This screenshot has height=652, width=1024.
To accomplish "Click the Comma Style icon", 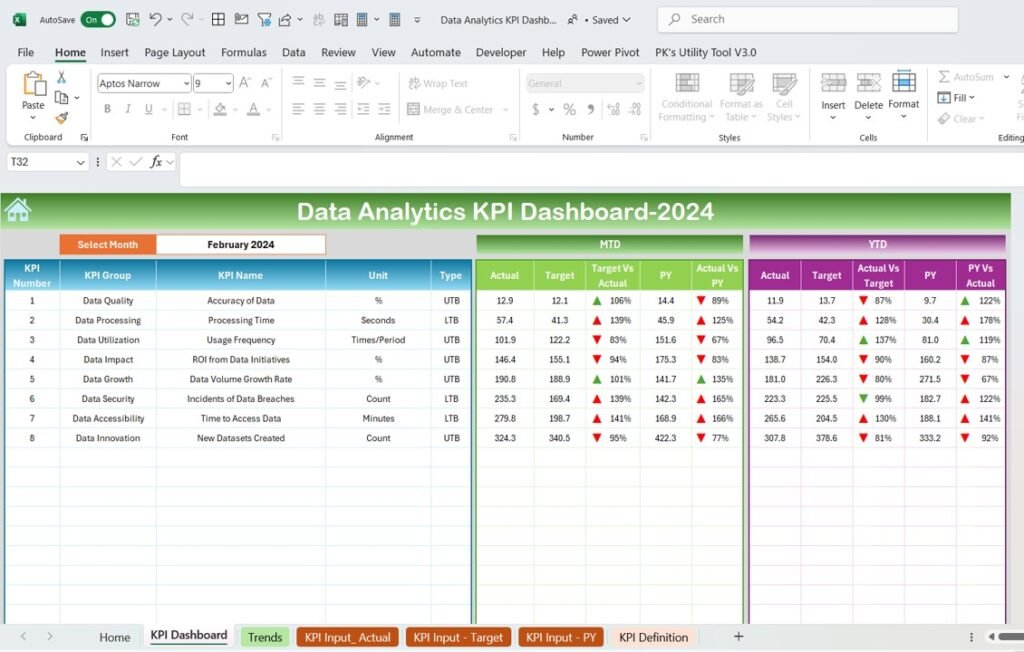I will click(x=591, y=109).
